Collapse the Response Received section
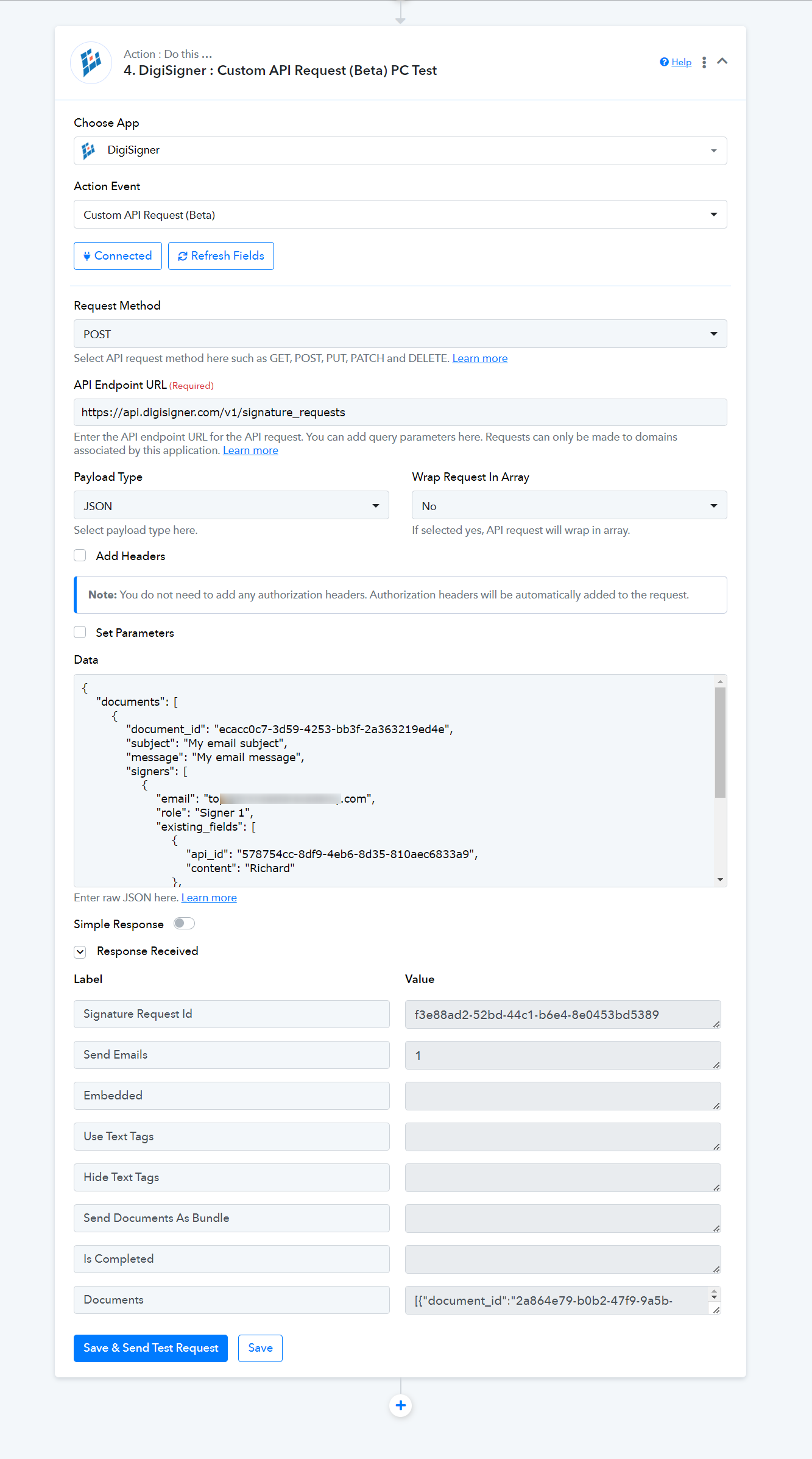The image size is (812, 1459). tap(80, 951)
